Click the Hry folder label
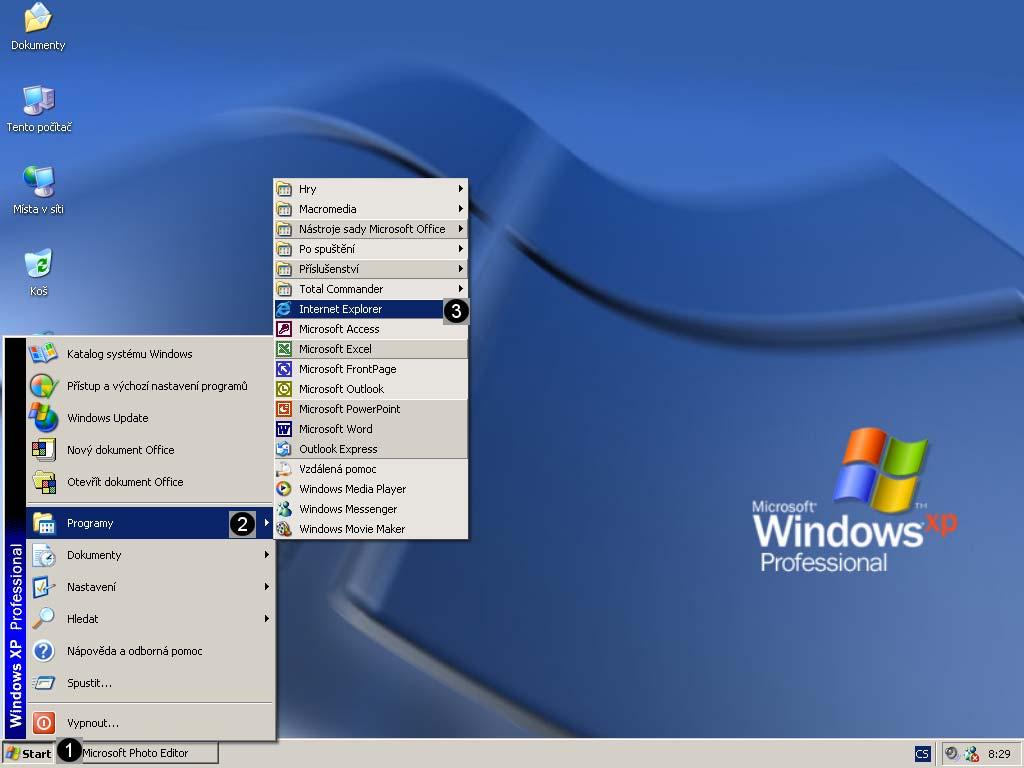 coord(308,189)
